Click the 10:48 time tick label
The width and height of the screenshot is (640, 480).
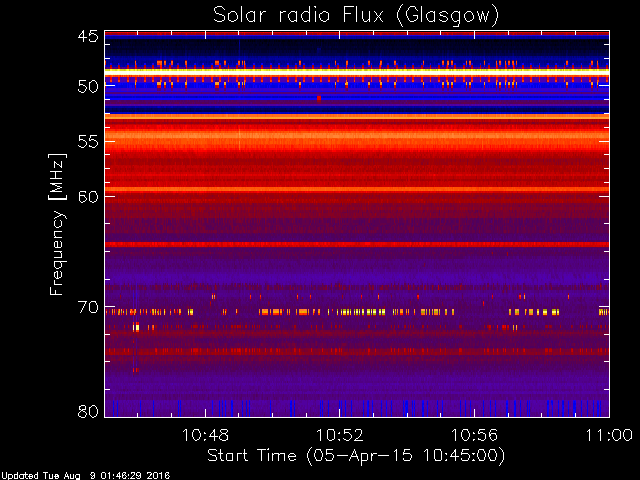(205, 435)
